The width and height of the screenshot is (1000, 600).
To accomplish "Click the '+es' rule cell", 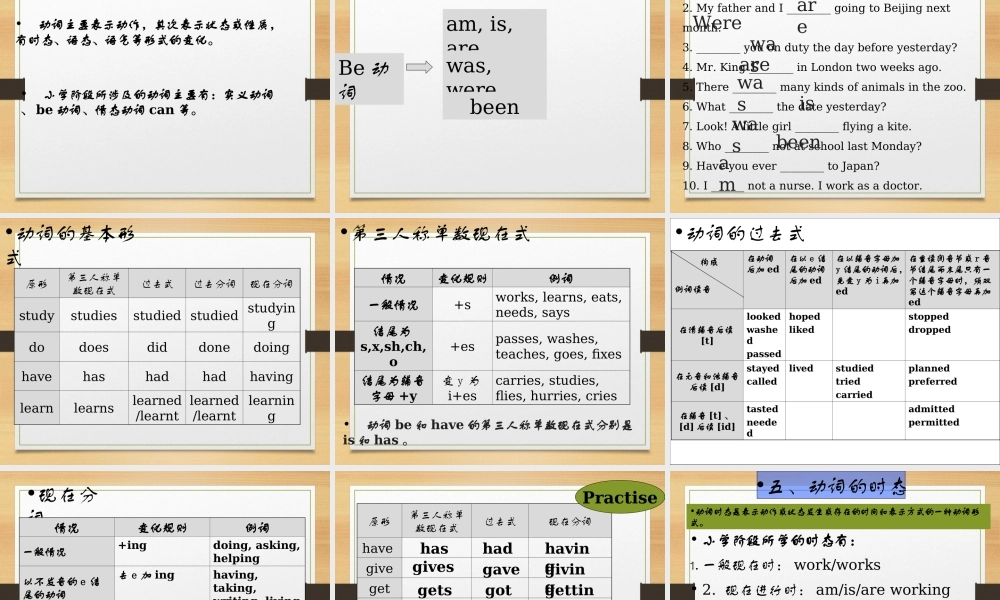I will click(x=462, y=346).
